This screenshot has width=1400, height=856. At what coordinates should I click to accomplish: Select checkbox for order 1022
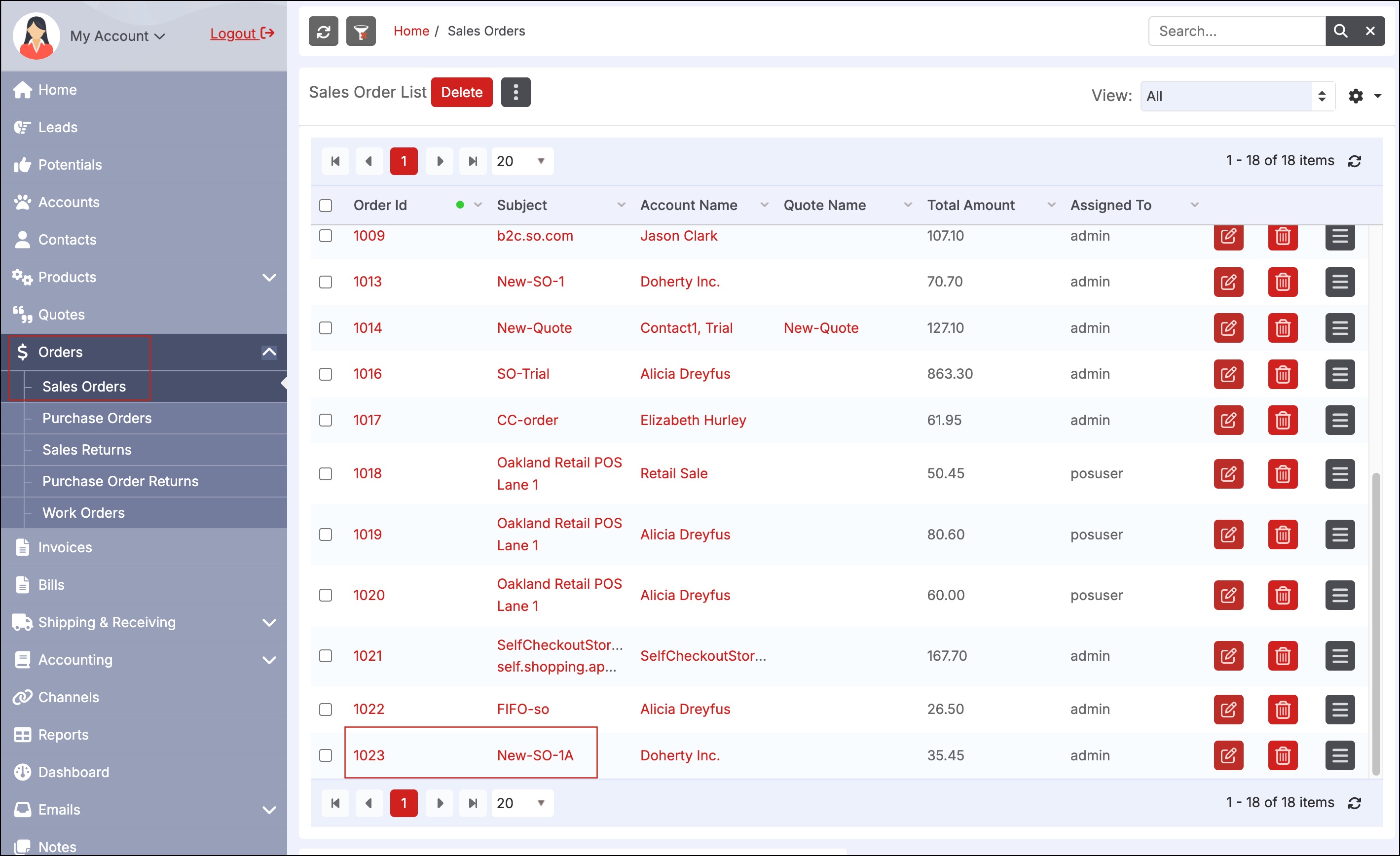click(x=326, y=710)
